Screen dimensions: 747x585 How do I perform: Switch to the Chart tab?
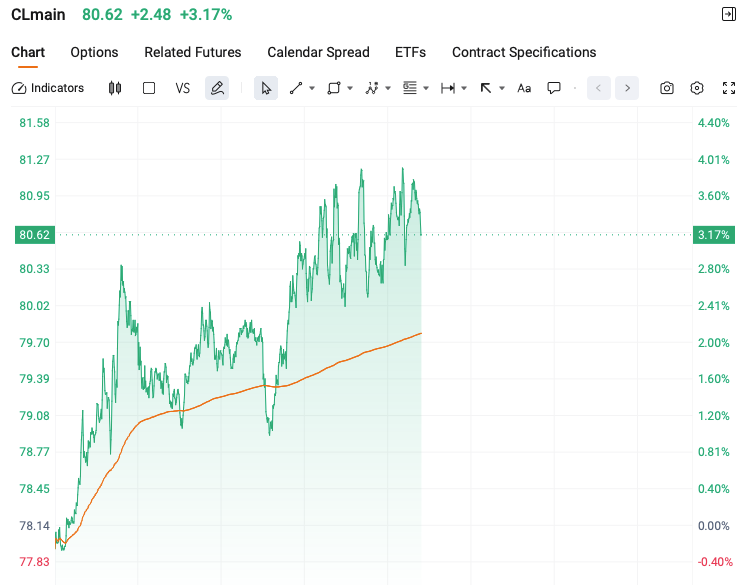pos(28,52)
